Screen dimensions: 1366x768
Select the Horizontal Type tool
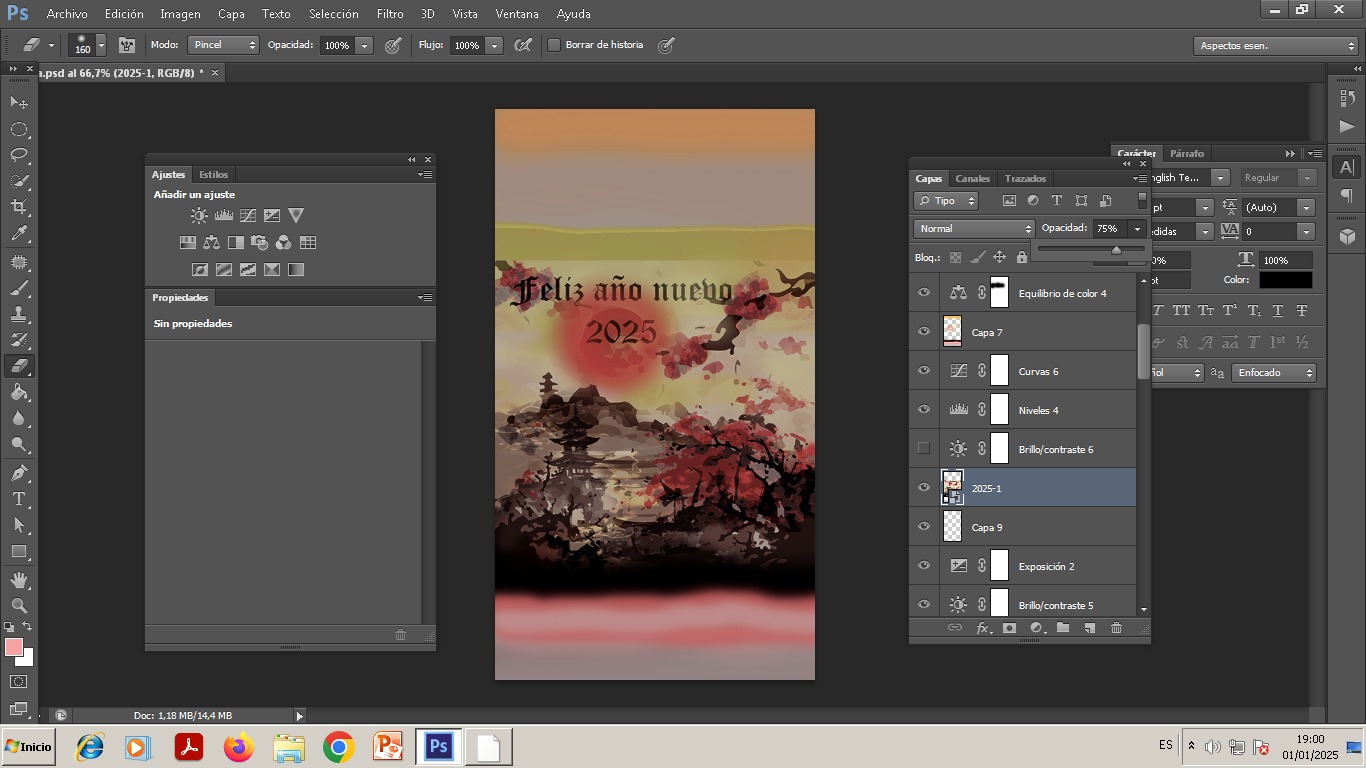pyautogui.click(x=19, y=499)
